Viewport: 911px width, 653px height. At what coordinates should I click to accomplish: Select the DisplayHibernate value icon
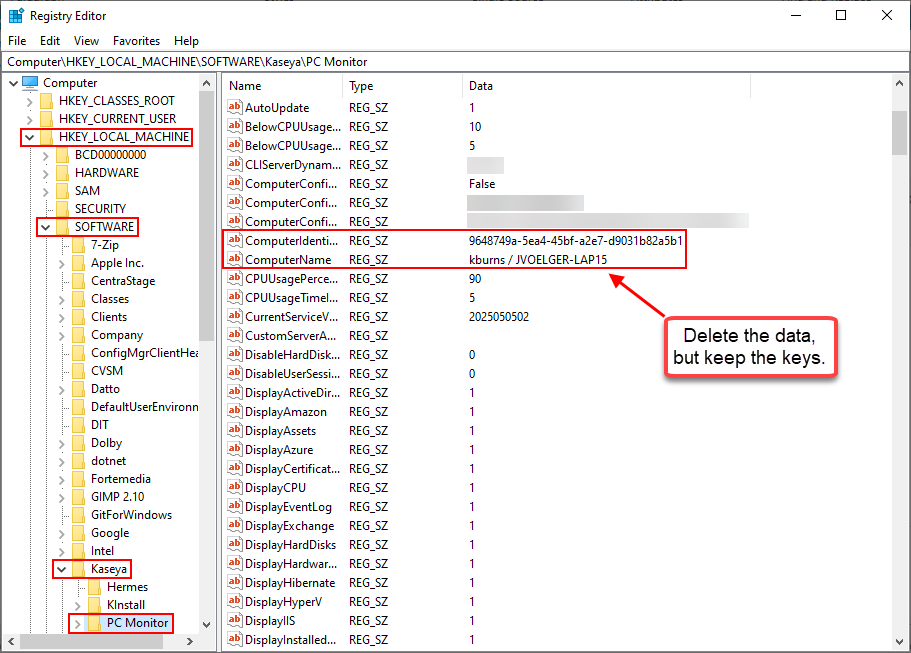235,582
